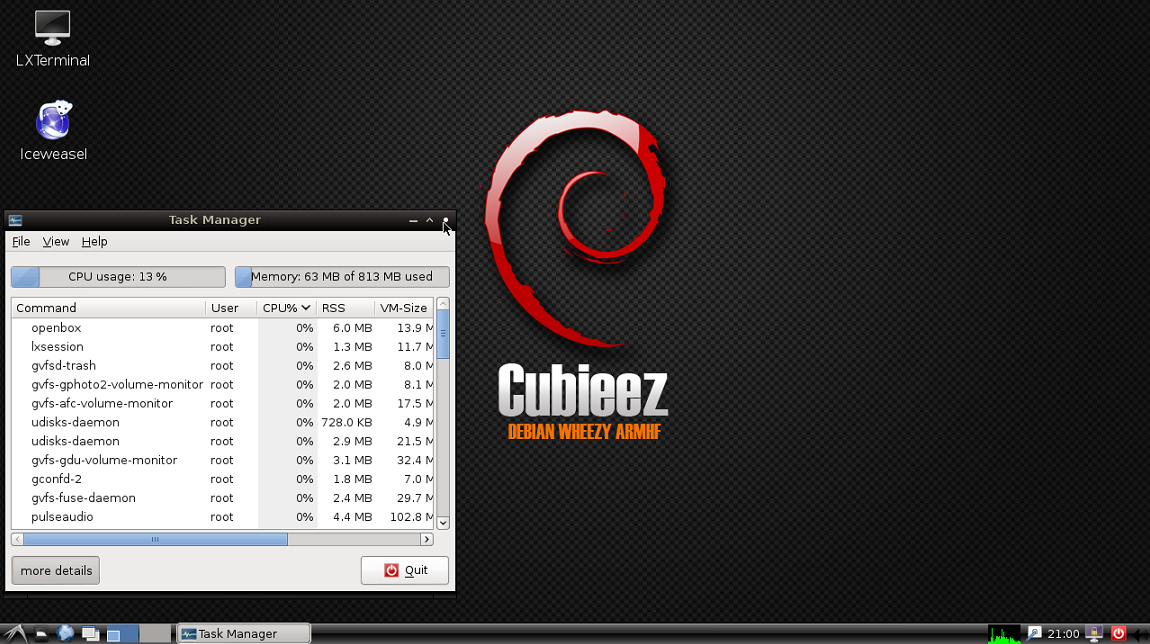Screen dimensions: 1150x644
Task: Click the 102.8 M VM-Size value
Action: (411, 517)
